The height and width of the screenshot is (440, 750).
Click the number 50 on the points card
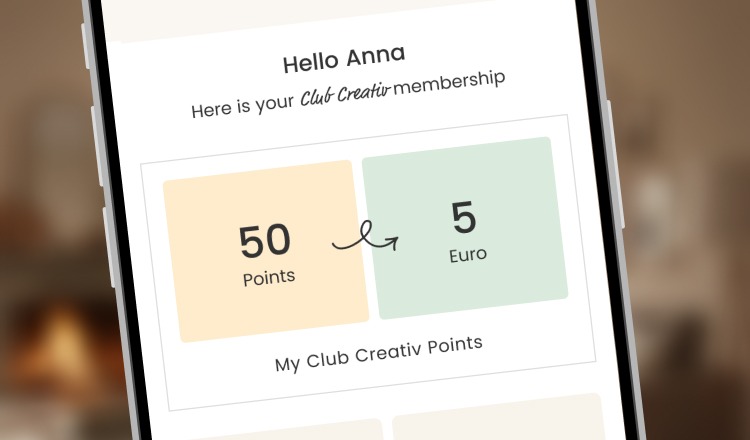point(265,241)
